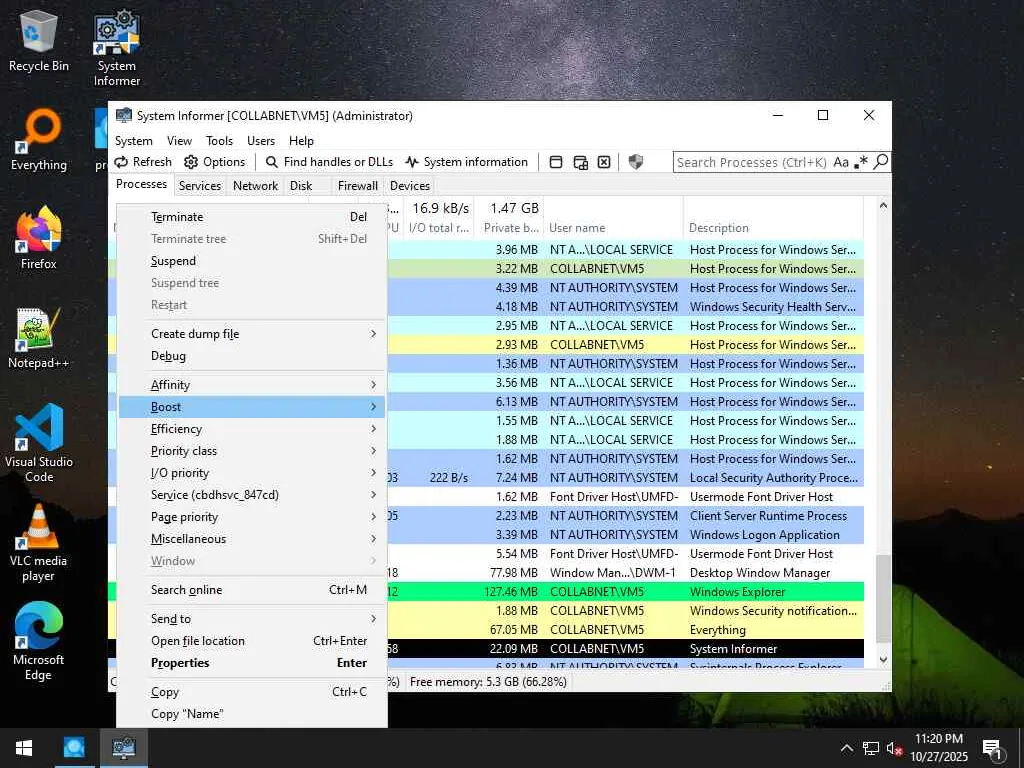This screenshot has height=768, width=1024.
Task: Open System information graph window
Action: (466, 162)
